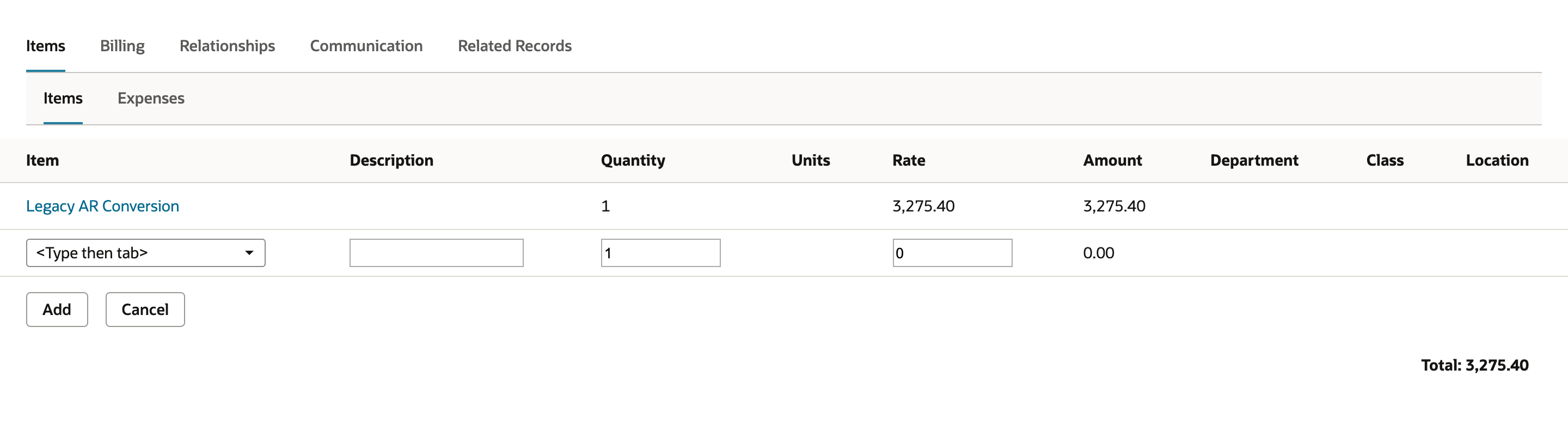
Task: Click the Amount column header
Action: pos(1113,160)
